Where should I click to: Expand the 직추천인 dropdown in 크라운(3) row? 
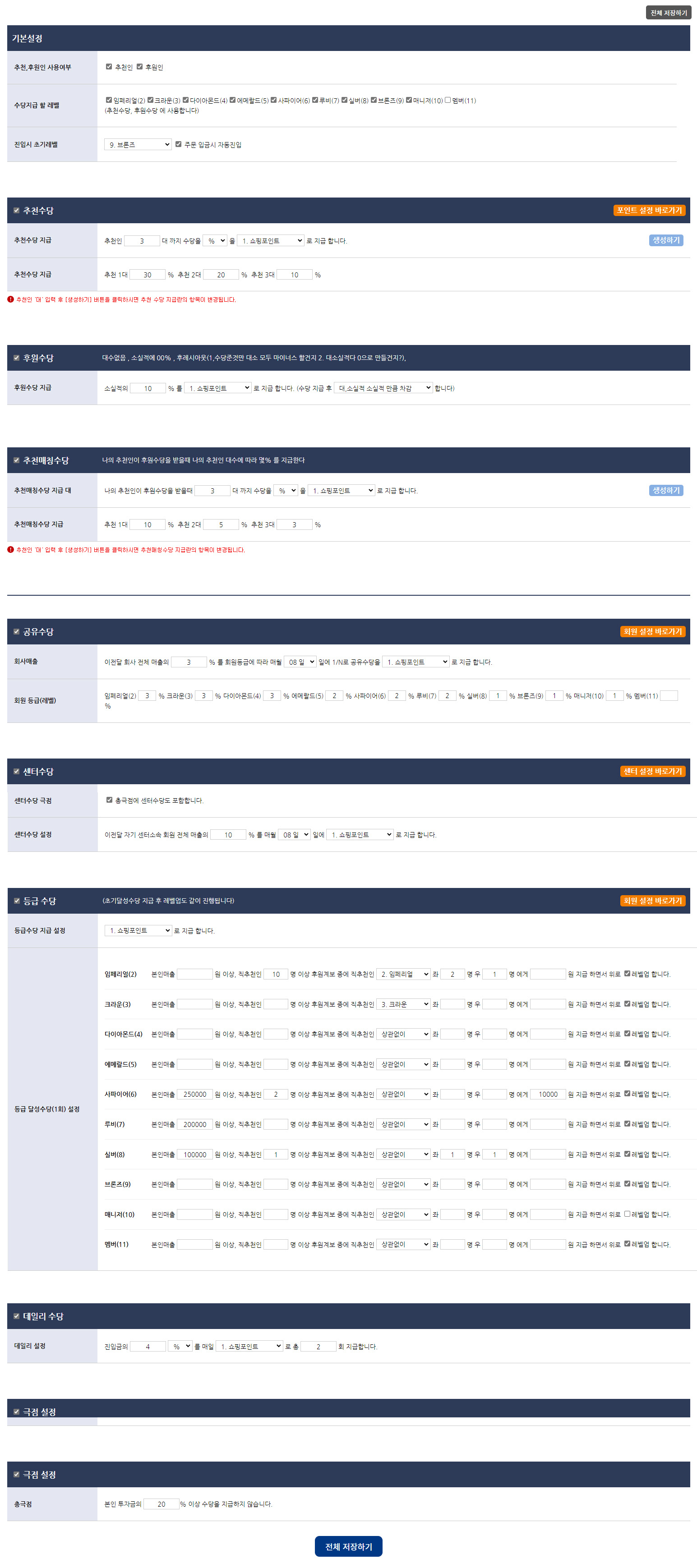(403, 1004)
